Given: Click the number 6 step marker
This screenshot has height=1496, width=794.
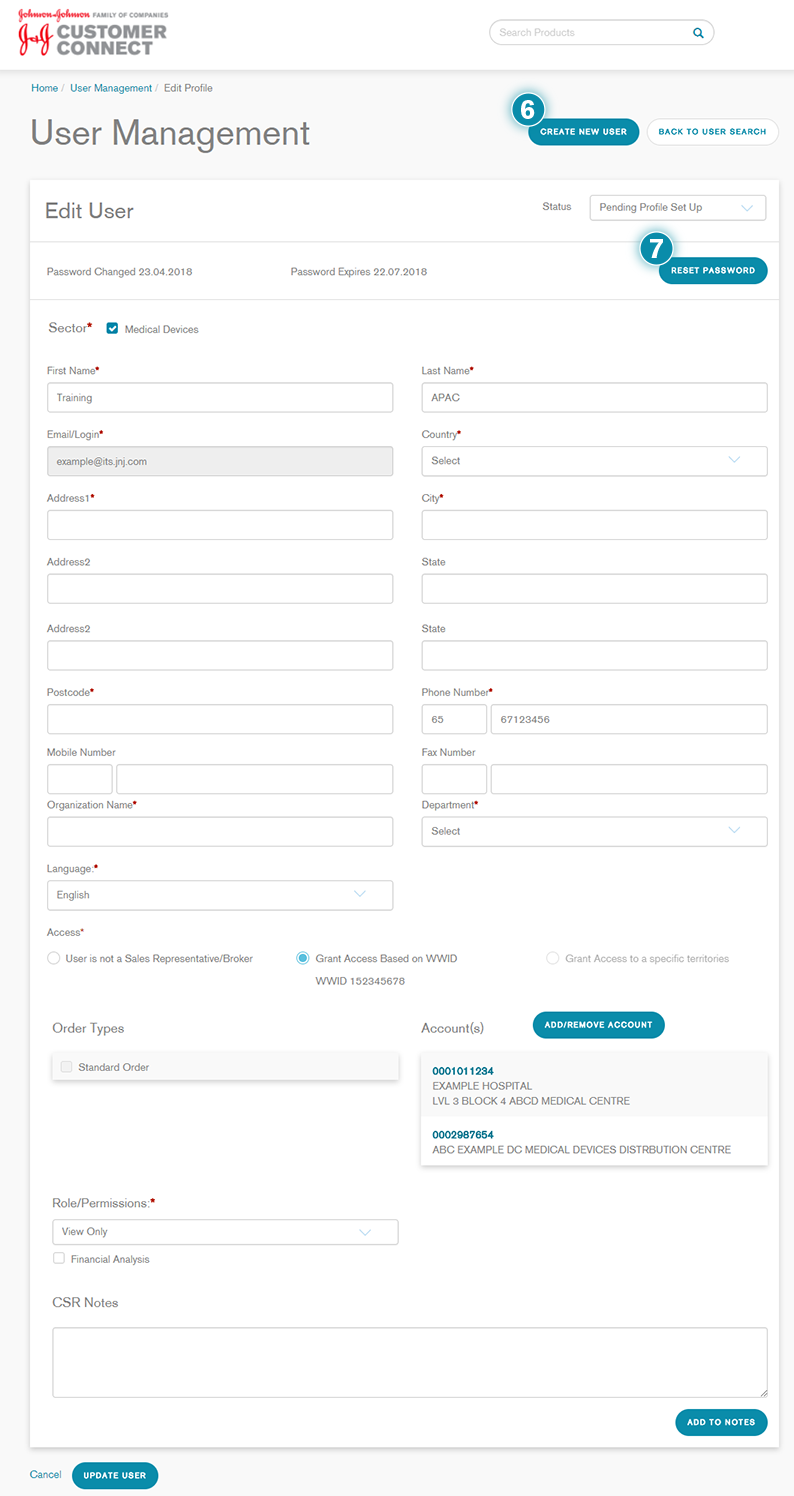Looking at the screenshot, I should coord(528,109).
